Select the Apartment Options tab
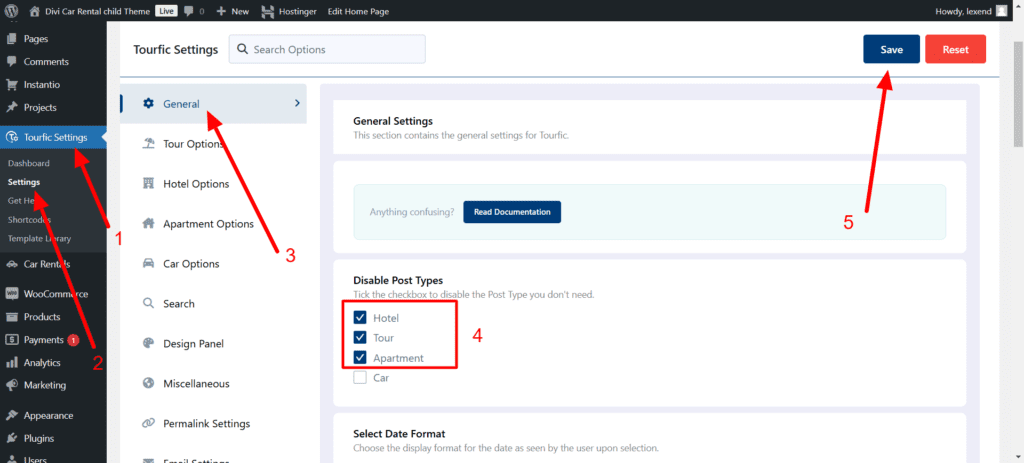The height and width of the screenshot is (463, 1024). (x=214, y=223)
